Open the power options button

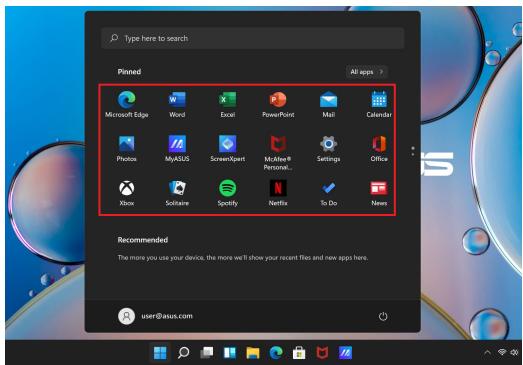coord(383,316)
